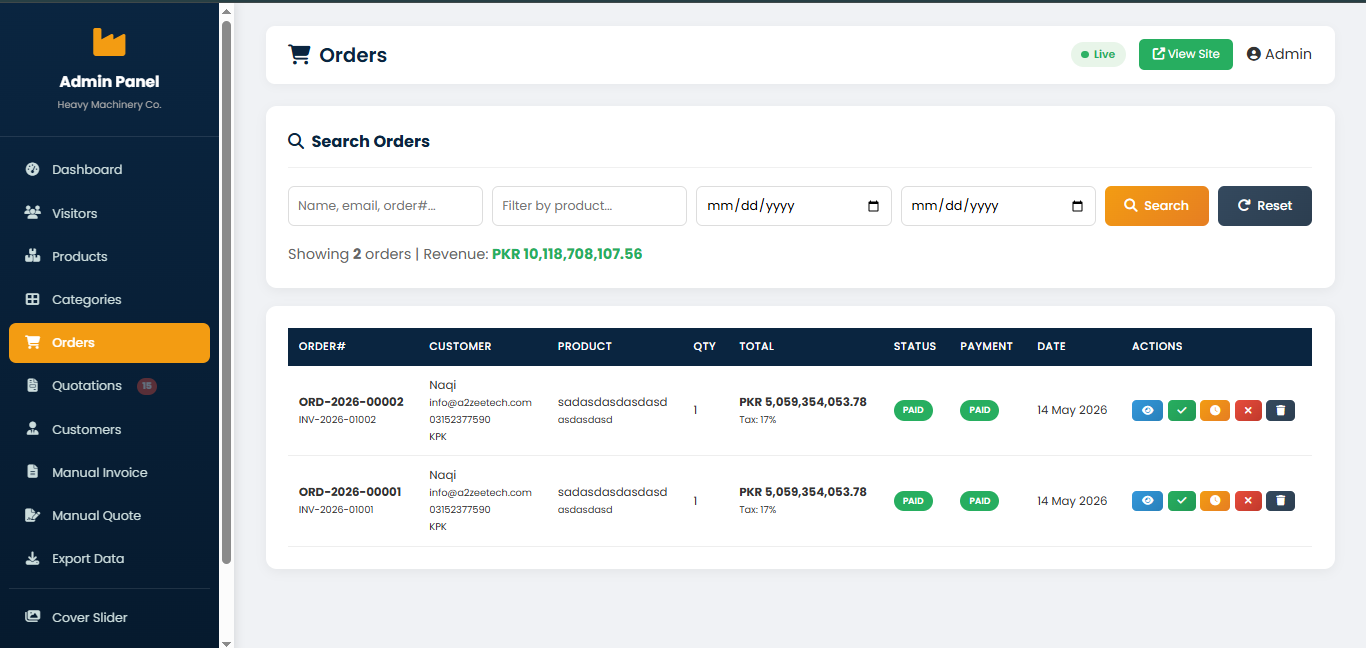This screenshot has height=648, width=1366.
Task: Click order number ORD-2026-00001
Action: [x=350, y=492]
